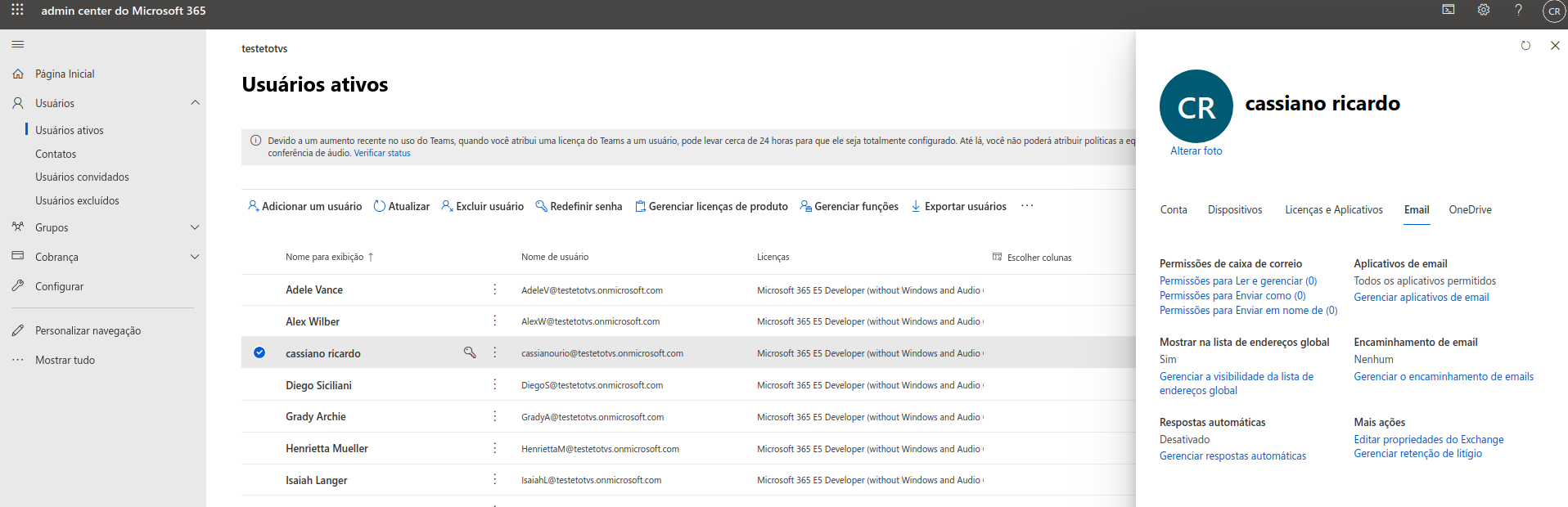Open Configurar in sidebar

click(59, 286)
